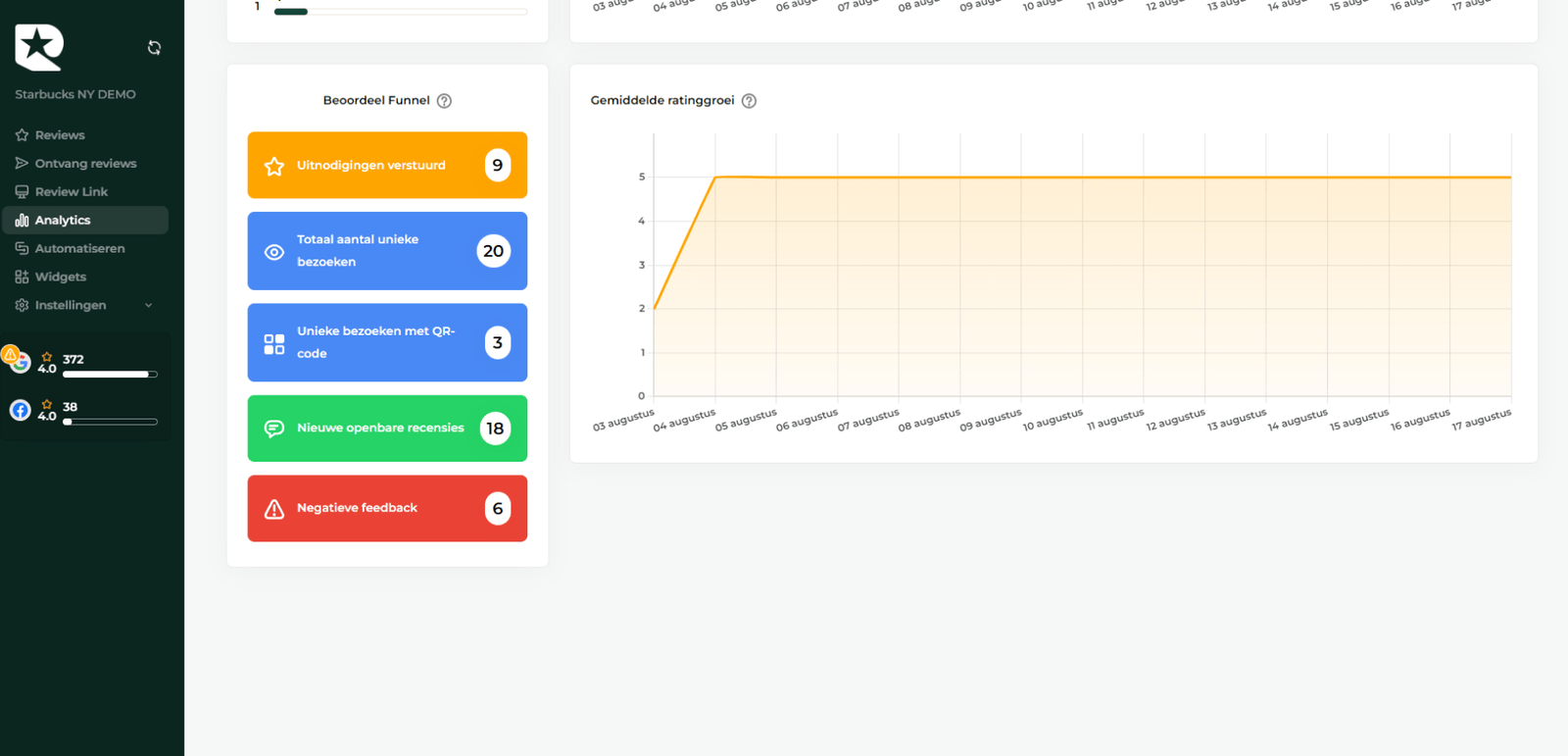Click speech bubble icon on recensies card
This screenshot has height=756, width=1568.
pyautogui.click(x=274, y=428)
